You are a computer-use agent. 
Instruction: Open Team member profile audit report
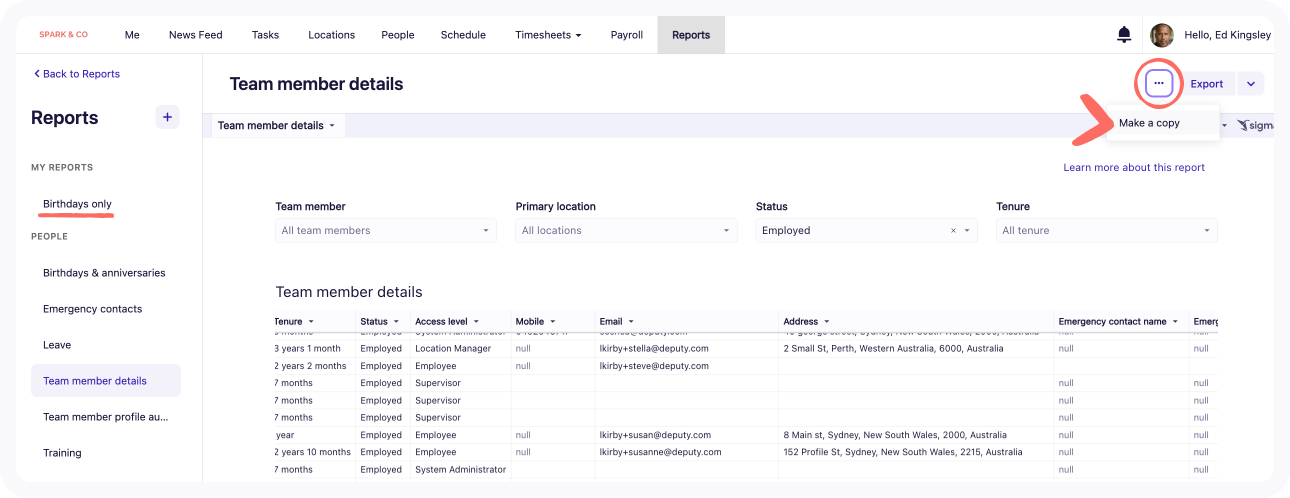(x=106, y=417)
